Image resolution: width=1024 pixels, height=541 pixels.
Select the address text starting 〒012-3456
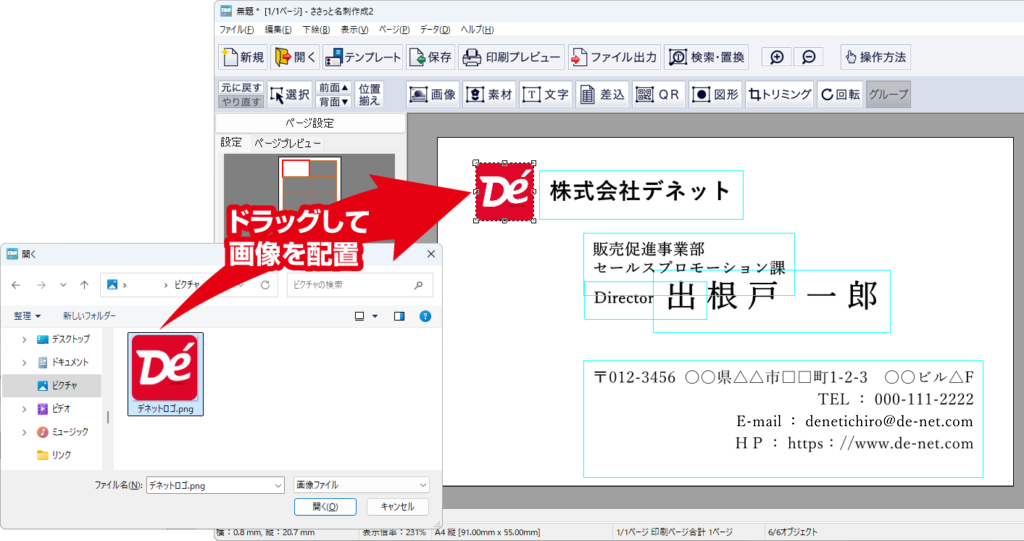click(x=783, y=419)
